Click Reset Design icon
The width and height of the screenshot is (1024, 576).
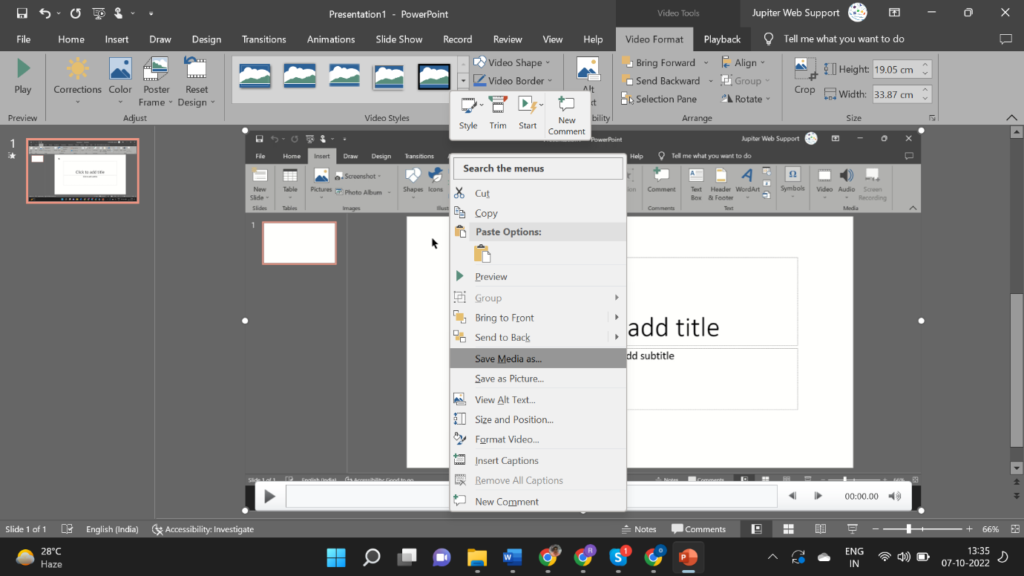coord(195,69)
